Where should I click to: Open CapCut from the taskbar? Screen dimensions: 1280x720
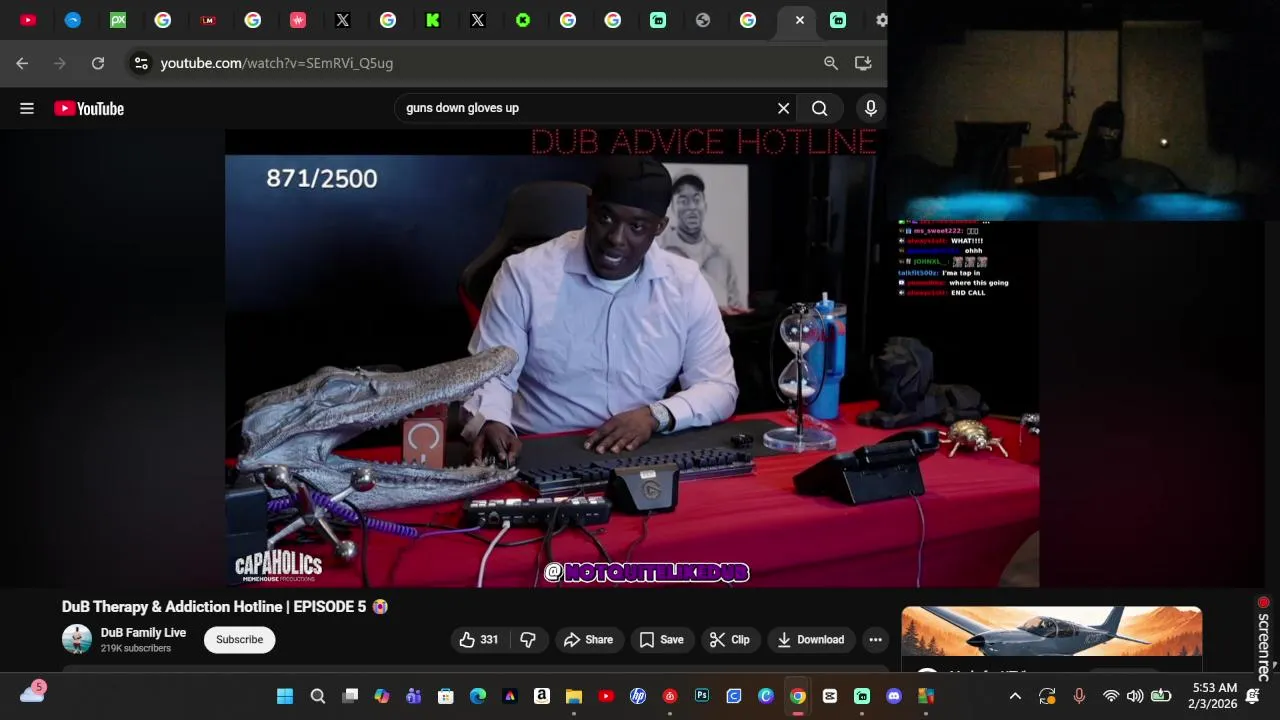pyautogui.click(x=830, y=696)
